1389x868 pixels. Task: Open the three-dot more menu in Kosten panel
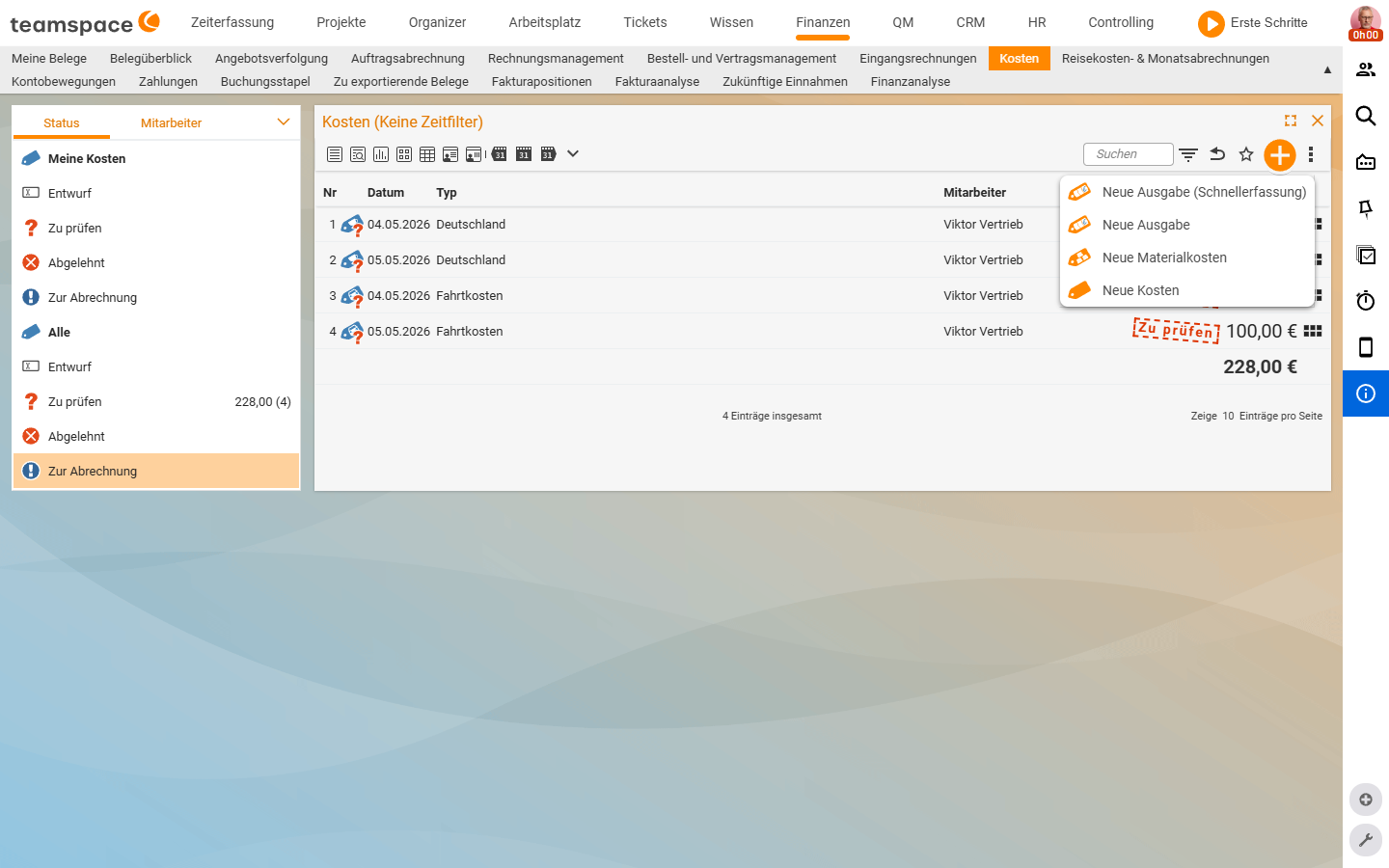coord(1311,154)
